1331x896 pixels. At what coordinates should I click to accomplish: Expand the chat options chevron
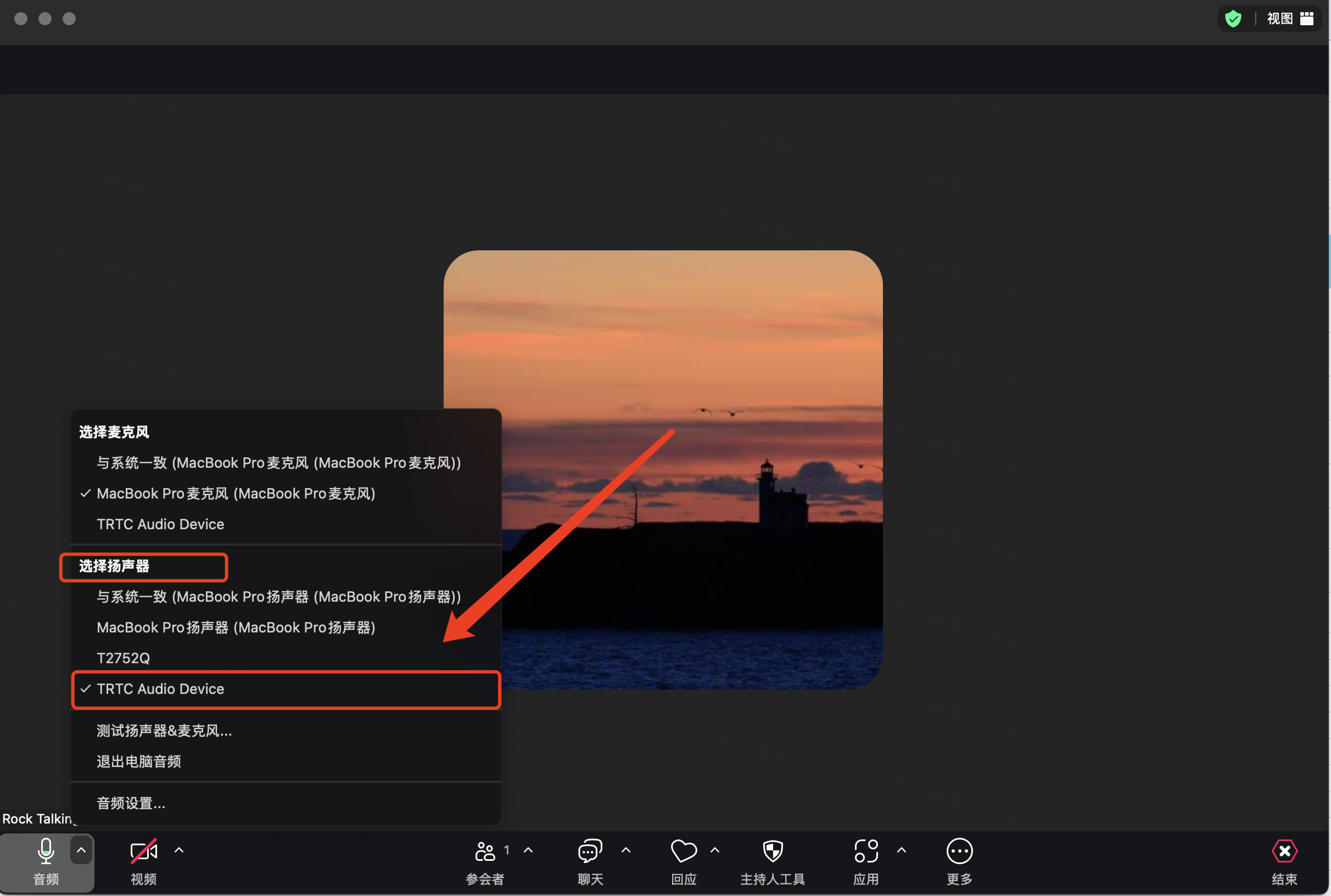626,850
